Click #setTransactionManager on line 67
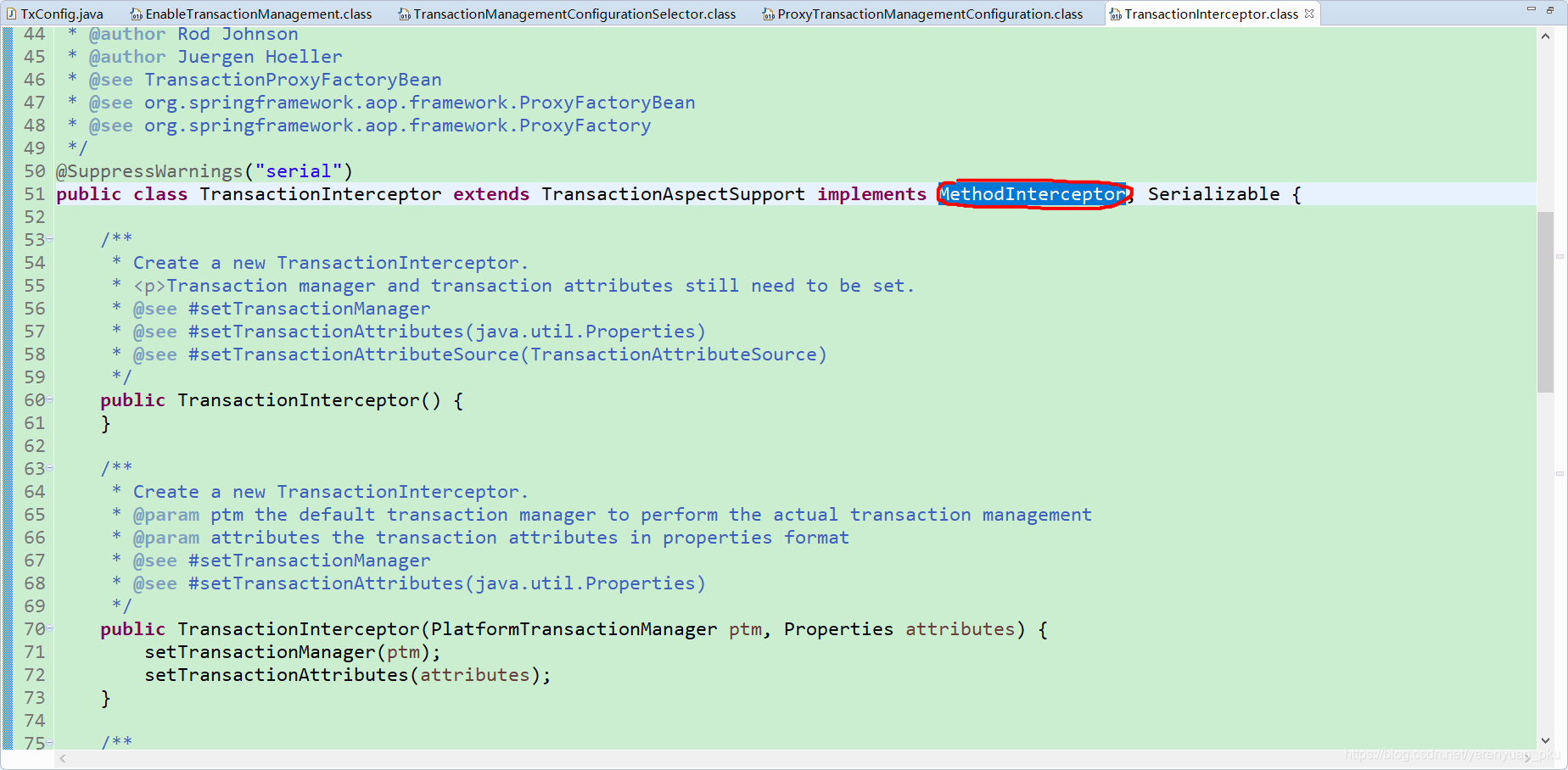The image size is (1568, 770). [x=310, y=561]
